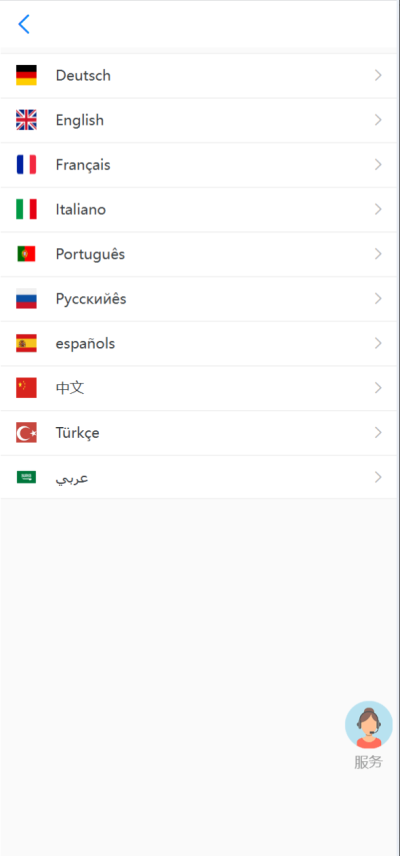Expand the 中文 row chevron
Viewport: 400px width, 856px height.
point(378,388)
